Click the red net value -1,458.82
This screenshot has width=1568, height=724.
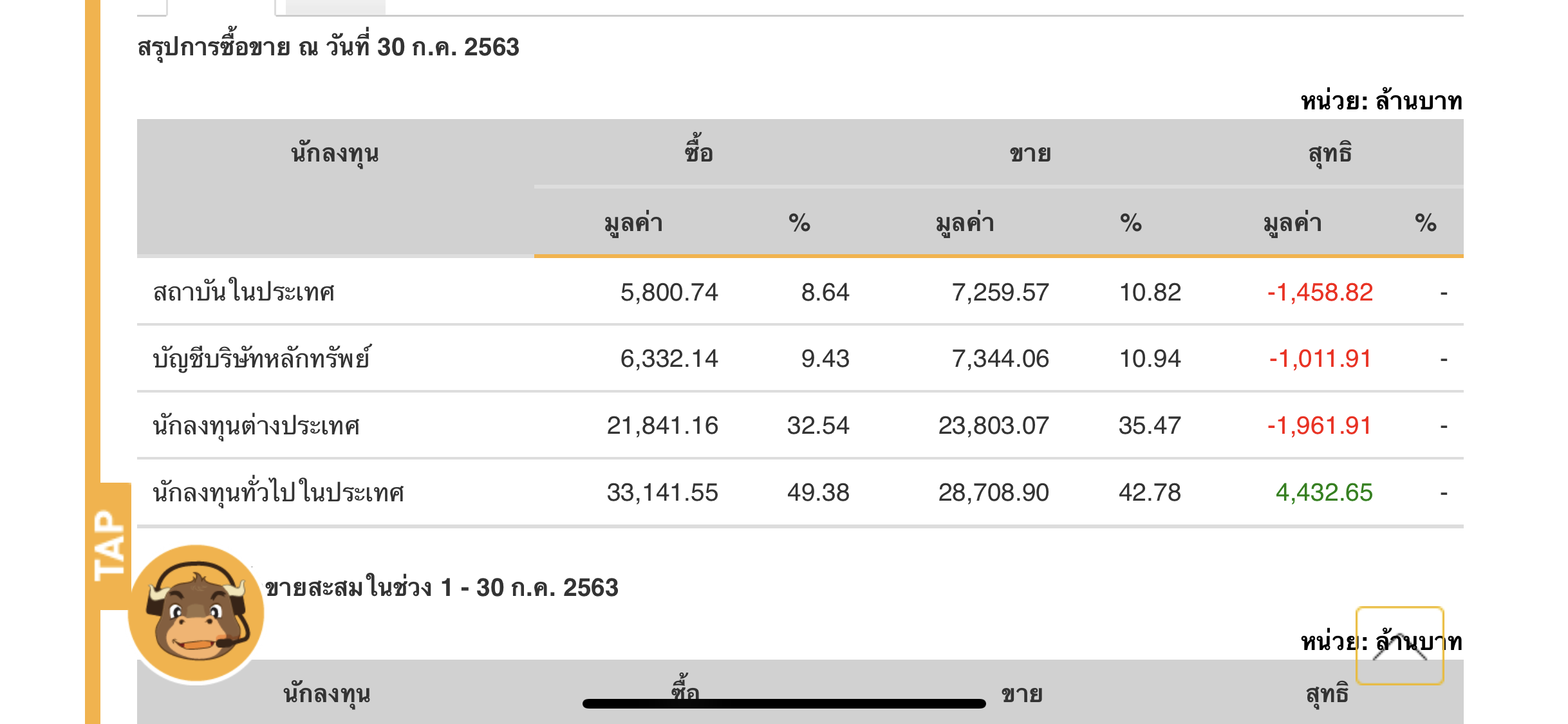1320,292
